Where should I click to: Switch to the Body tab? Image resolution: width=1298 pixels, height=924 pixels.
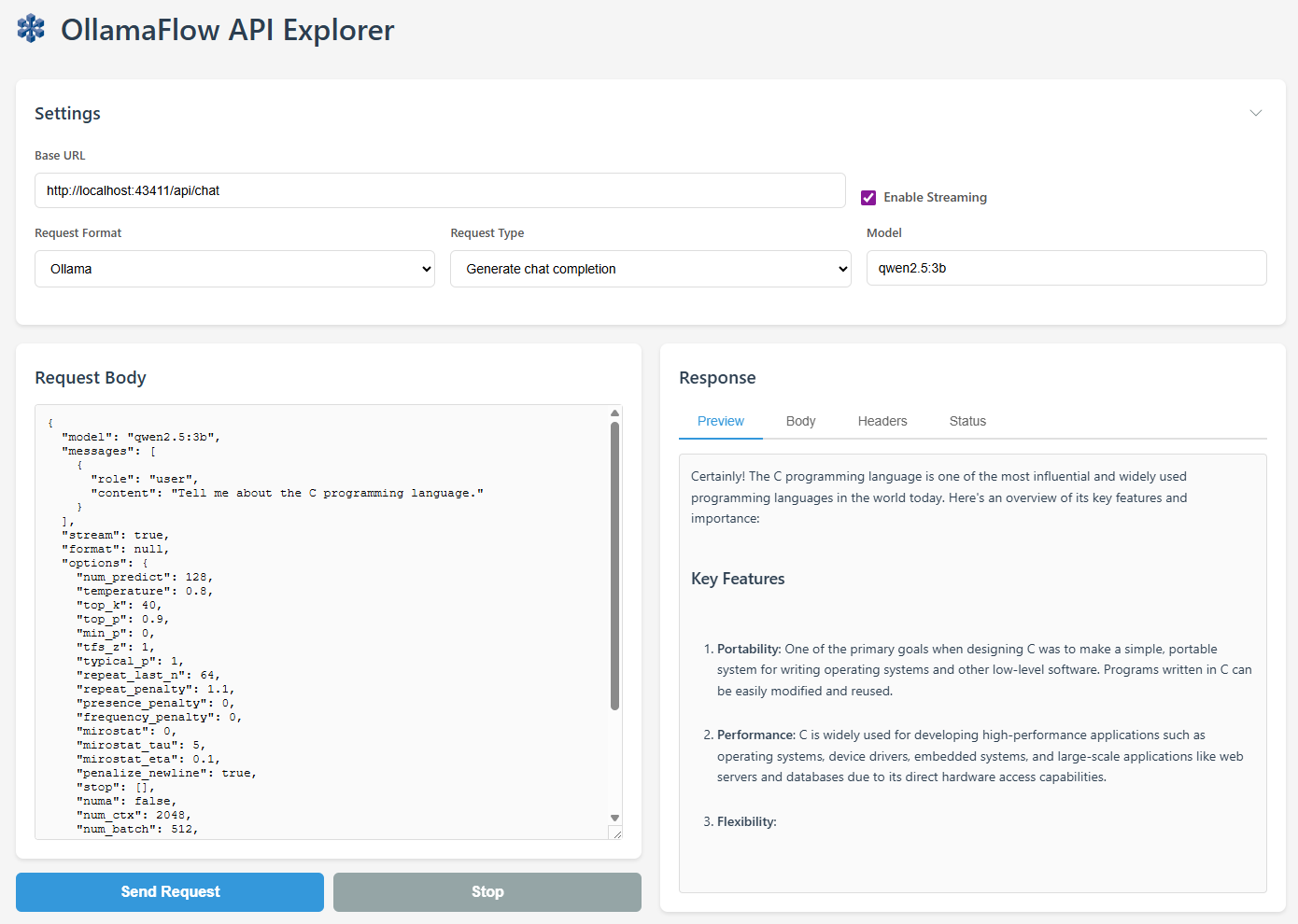click(x=800, y=421)
